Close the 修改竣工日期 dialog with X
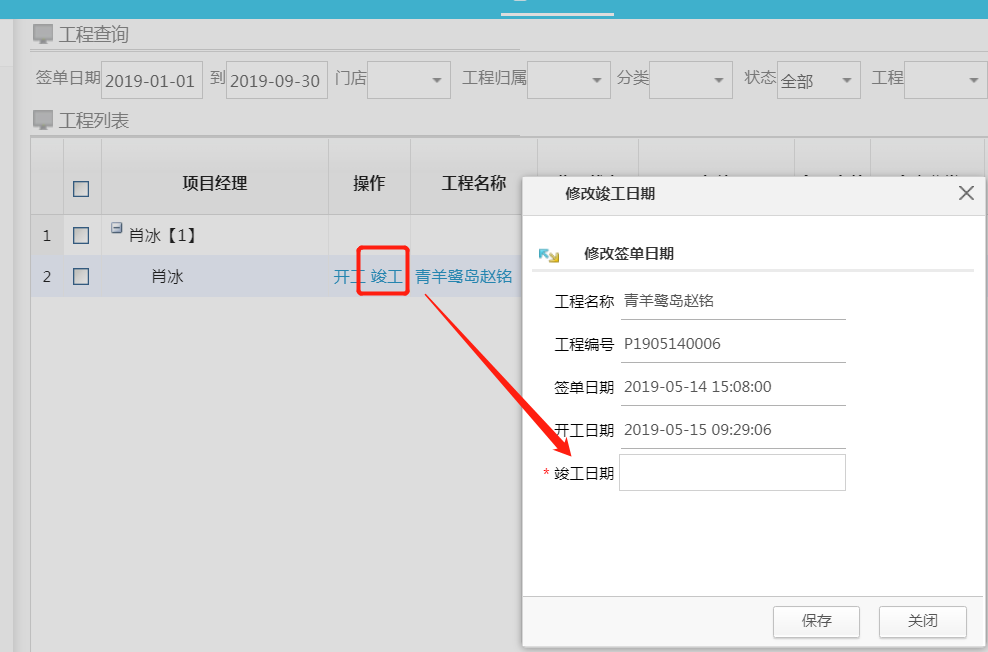This screenshot has height=652, width=988. 966,194
